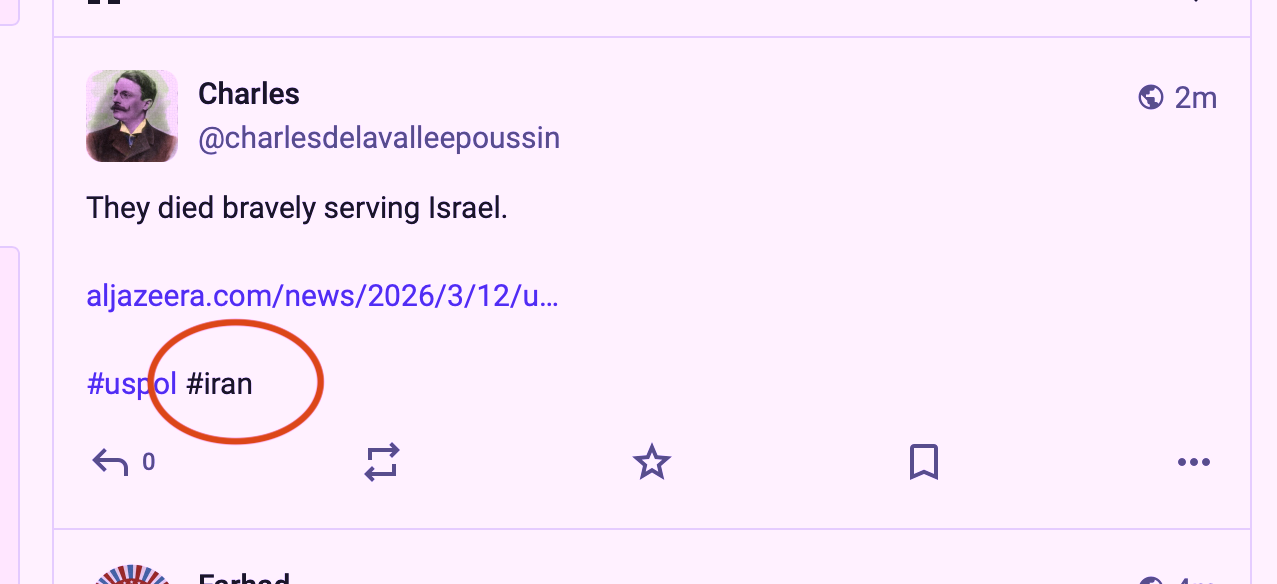1277x584 pixels.
Task: Open post text 'They died bravely serving Israel.'
Action: click(x=297, y=208)
